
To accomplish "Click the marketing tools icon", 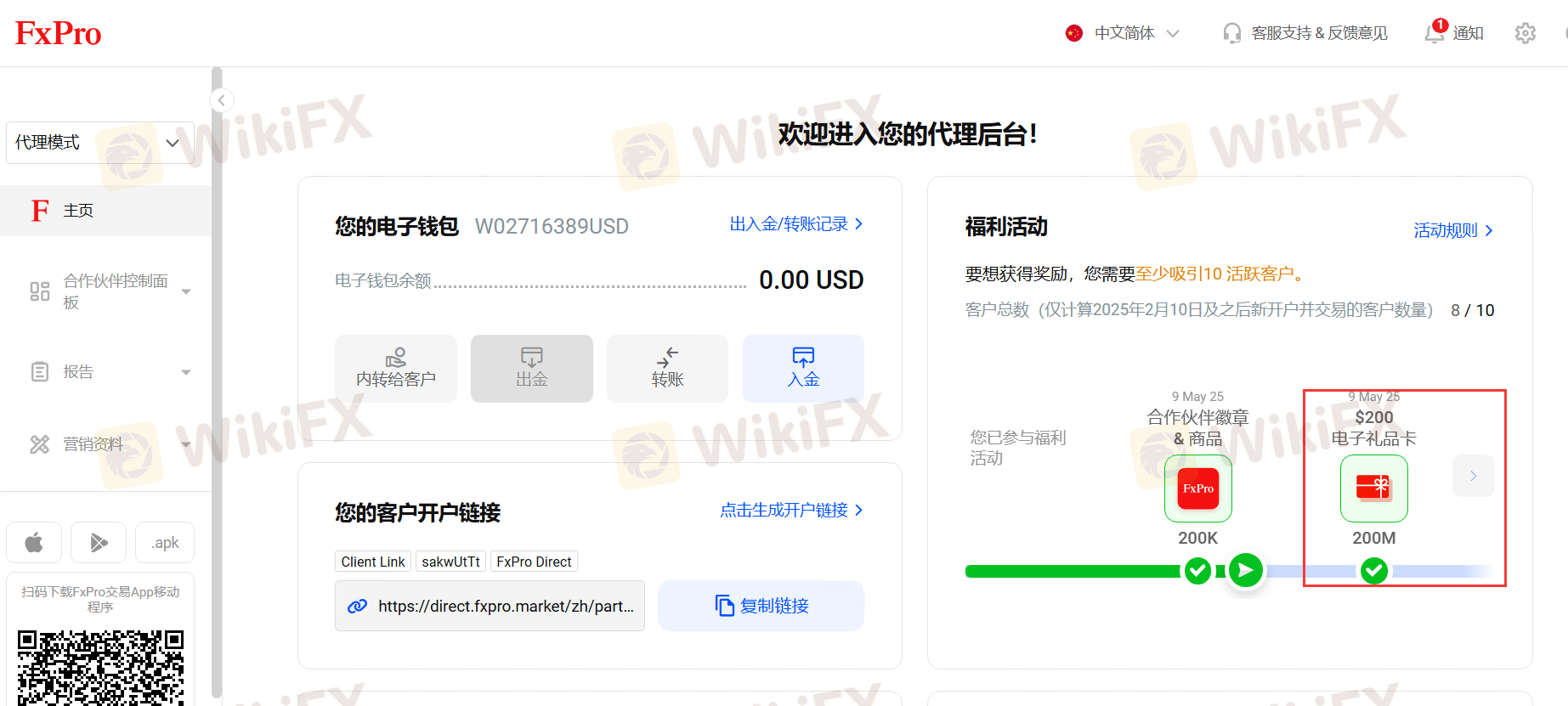I will pos(40,444).
